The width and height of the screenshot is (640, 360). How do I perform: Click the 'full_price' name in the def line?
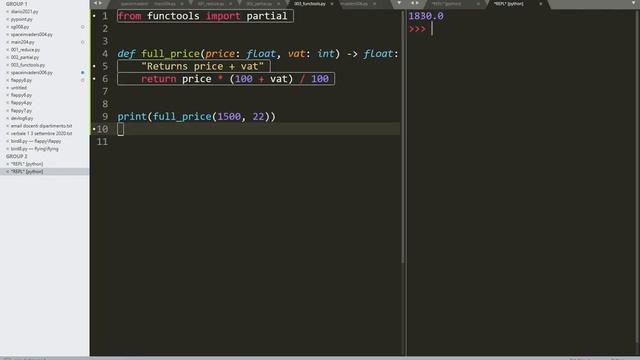click(170, 54)
